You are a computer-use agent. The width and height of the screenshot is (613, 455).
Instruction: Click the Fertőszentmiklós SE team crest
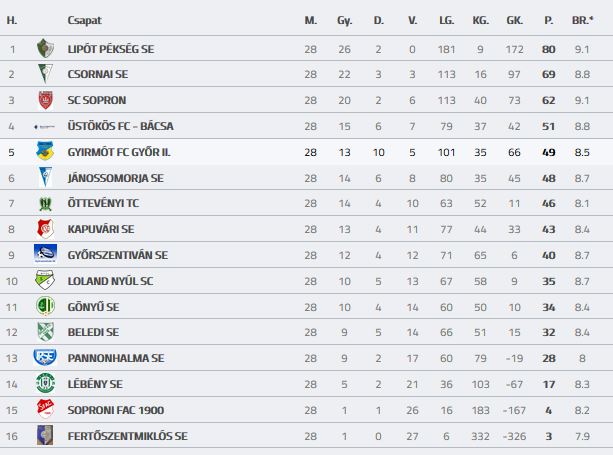(x=45, y=435)
